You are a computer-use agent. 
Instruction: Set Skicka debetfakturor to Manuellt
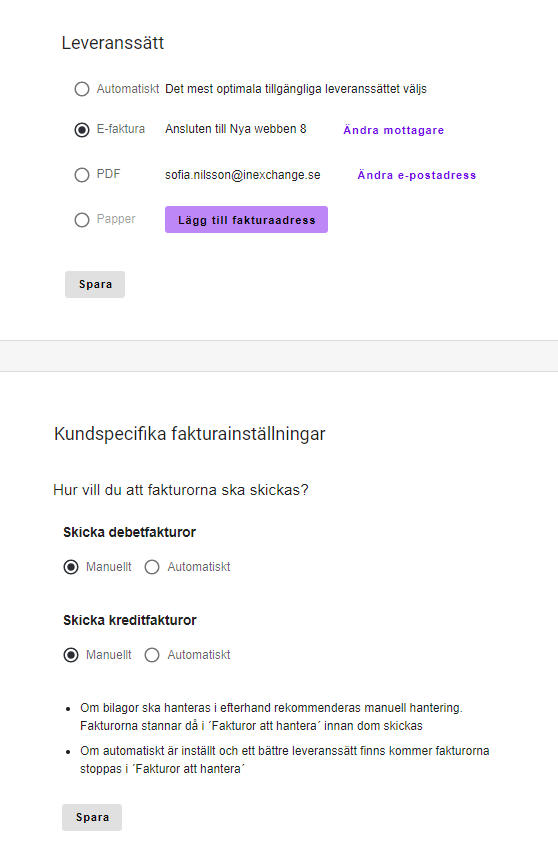71,567
